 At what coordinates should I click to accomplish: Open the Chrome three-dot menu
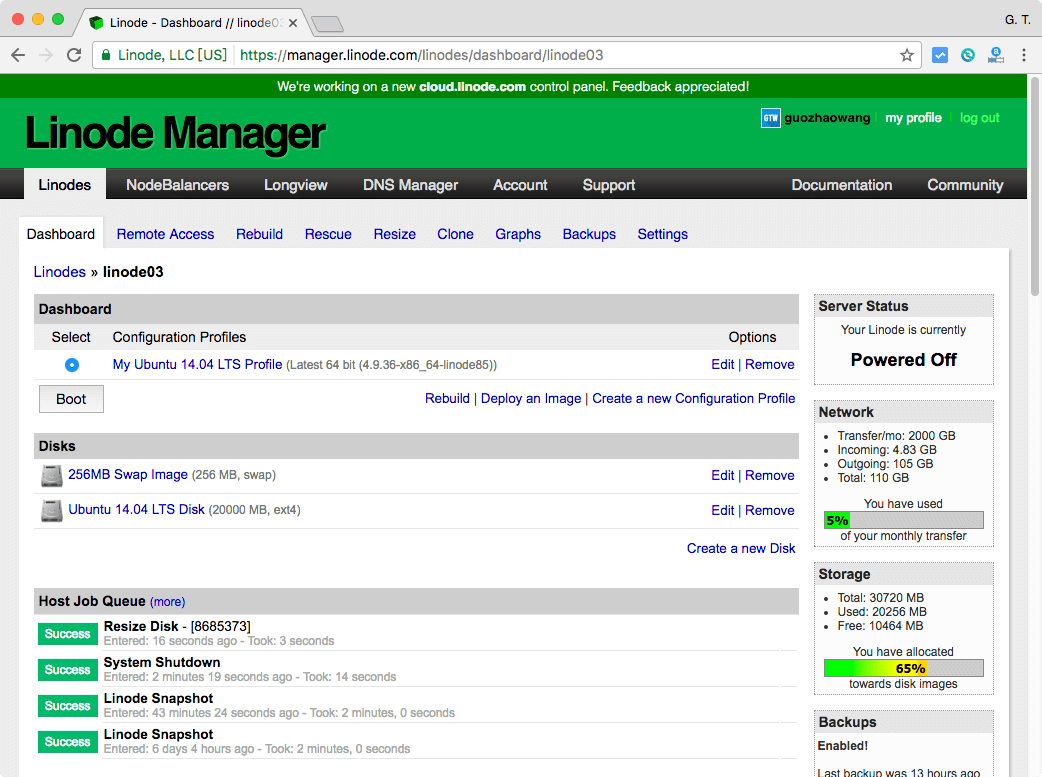[1024, 55]
